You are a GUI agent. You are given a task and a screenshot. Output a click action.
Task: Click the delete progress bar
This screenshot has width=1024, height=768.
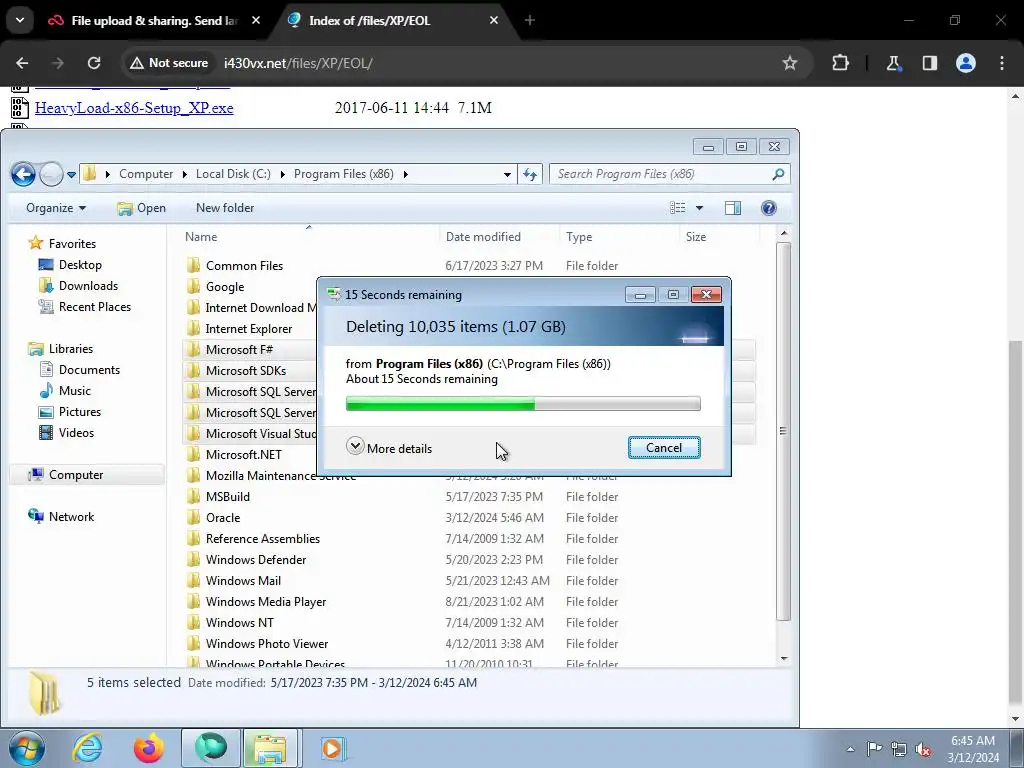[x=523, y=404]
